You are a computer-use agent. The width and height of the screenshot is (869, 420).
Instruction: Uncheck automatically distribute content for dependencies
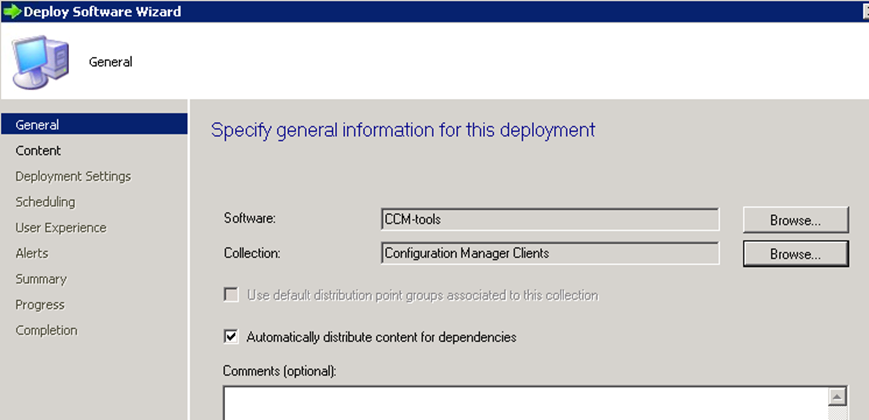click(x=231, y=336)
